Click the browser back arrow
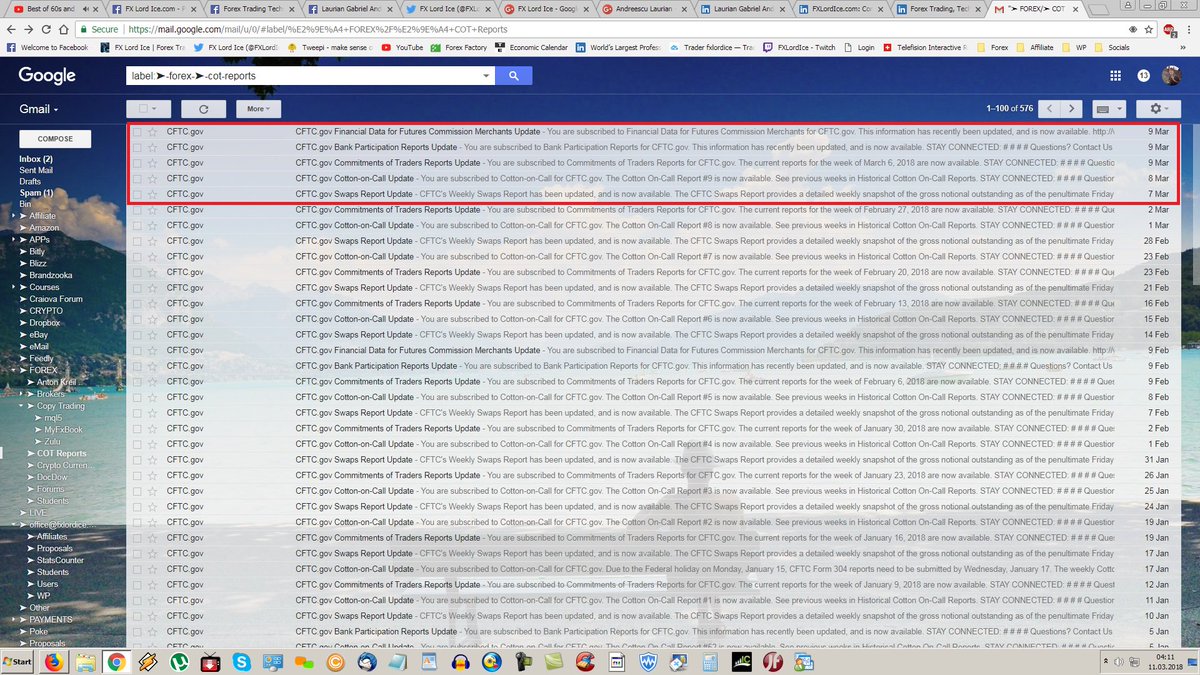 click(13, 30)
